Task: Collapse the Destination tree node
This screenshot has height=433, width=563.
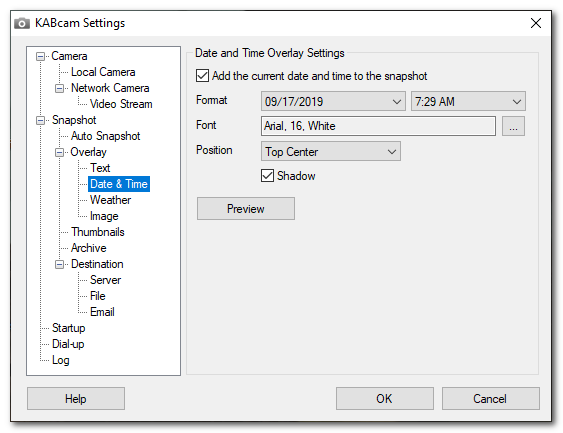Action: tap(60, 265)
